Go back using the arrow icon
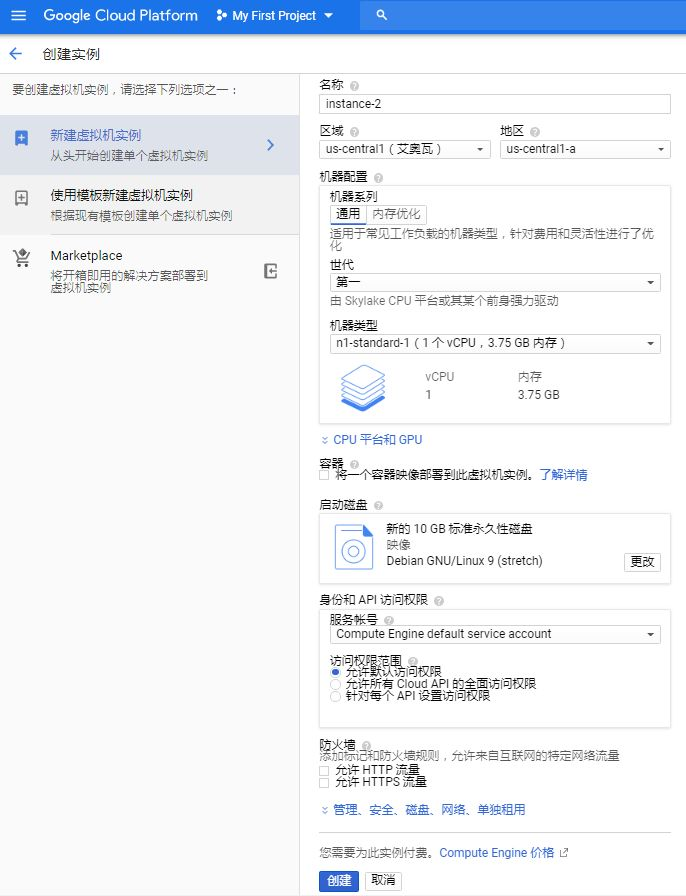Viewport: 686px width, 896px height. 15,54
